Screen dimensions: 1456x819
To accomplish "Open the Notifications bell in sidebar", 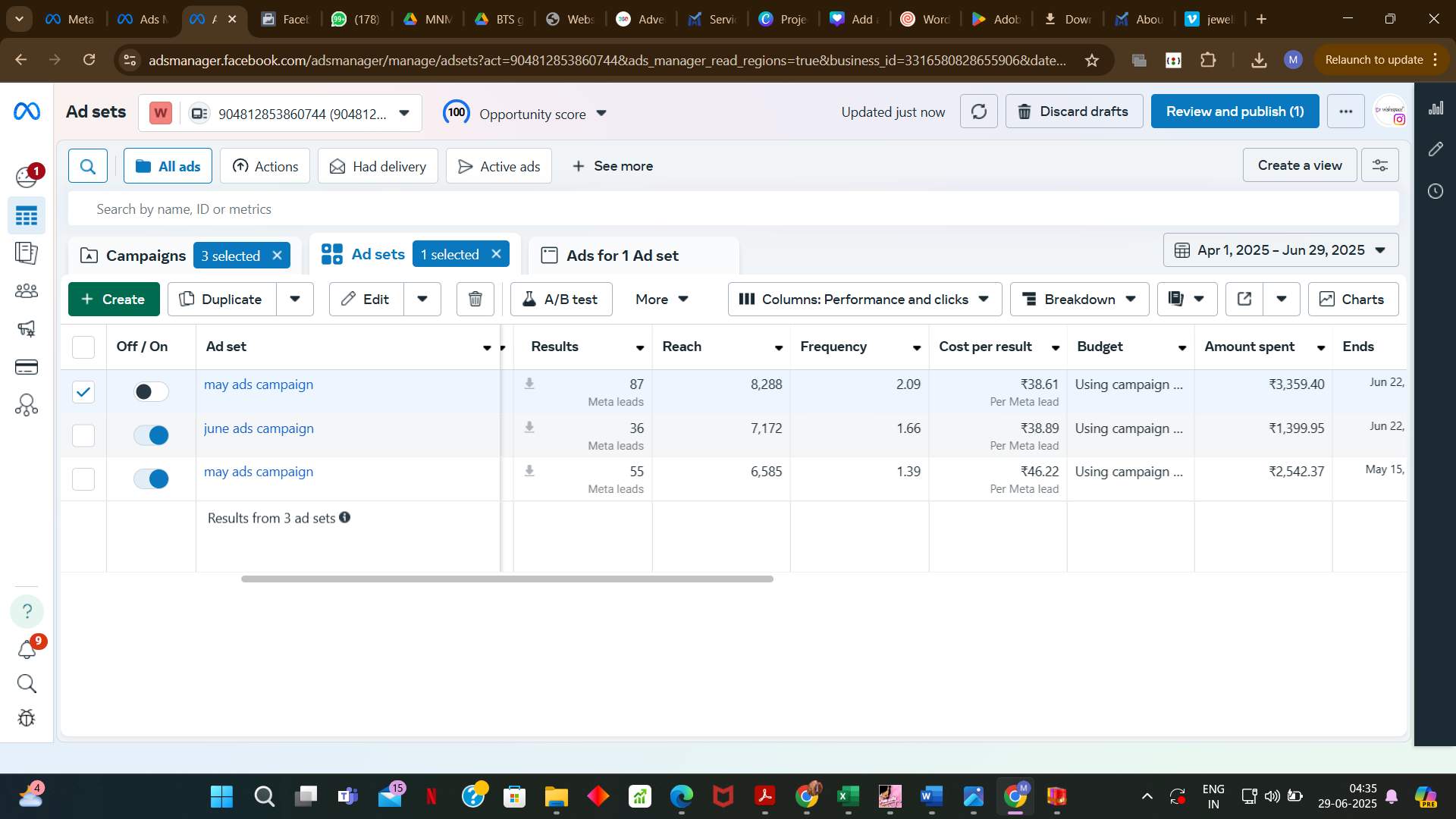I will (27, 649).
